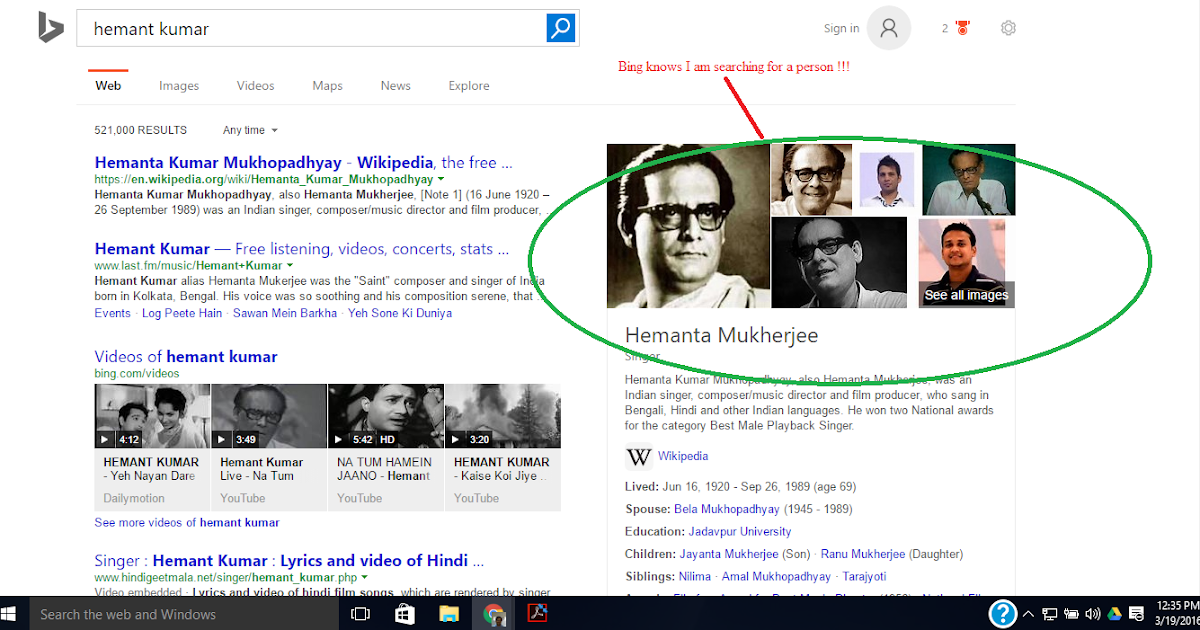The width and height of the screenshot is (1200, 630).
Task: Click the Task View taskbar button
Action: click(359, 613)
